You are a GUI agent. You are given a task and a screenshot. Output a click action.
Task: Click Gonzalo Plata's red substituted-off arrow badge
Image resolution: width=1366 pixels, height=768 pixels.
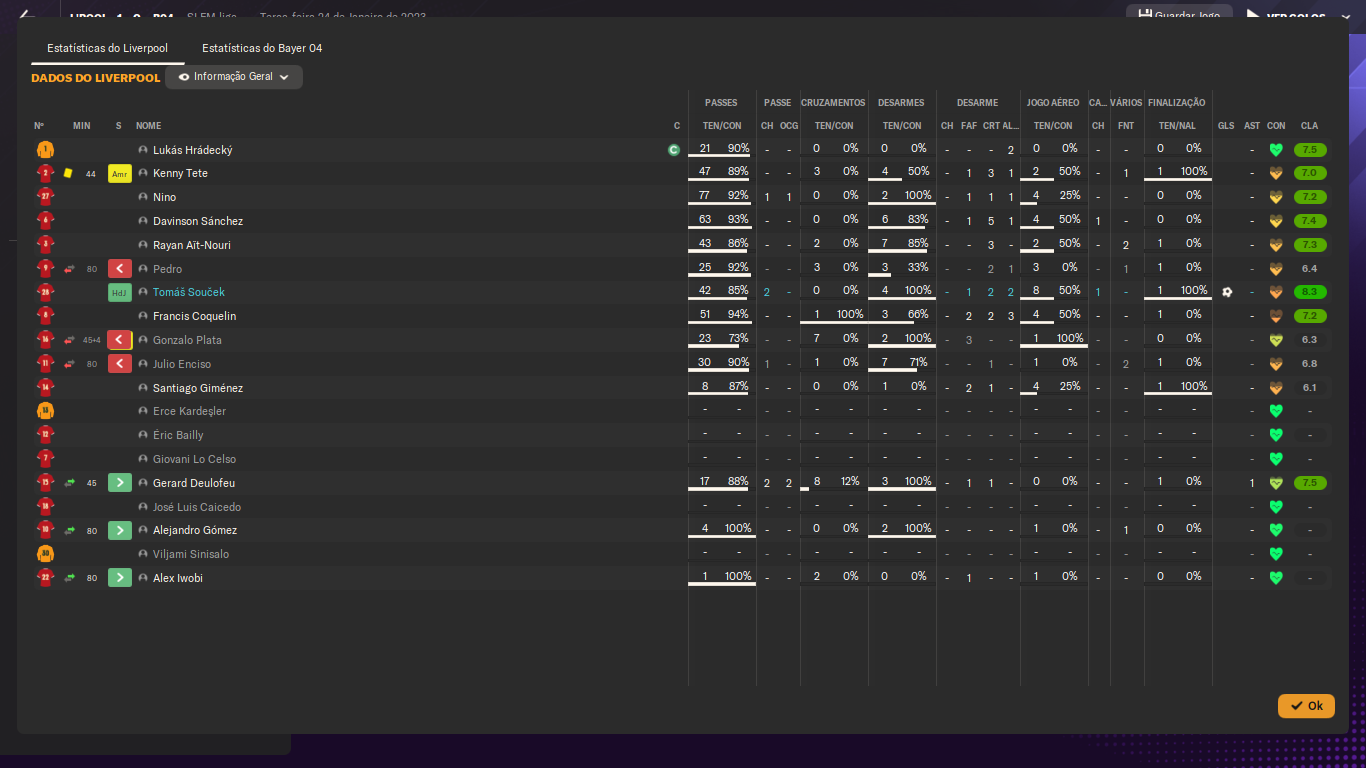pos(120,340)
